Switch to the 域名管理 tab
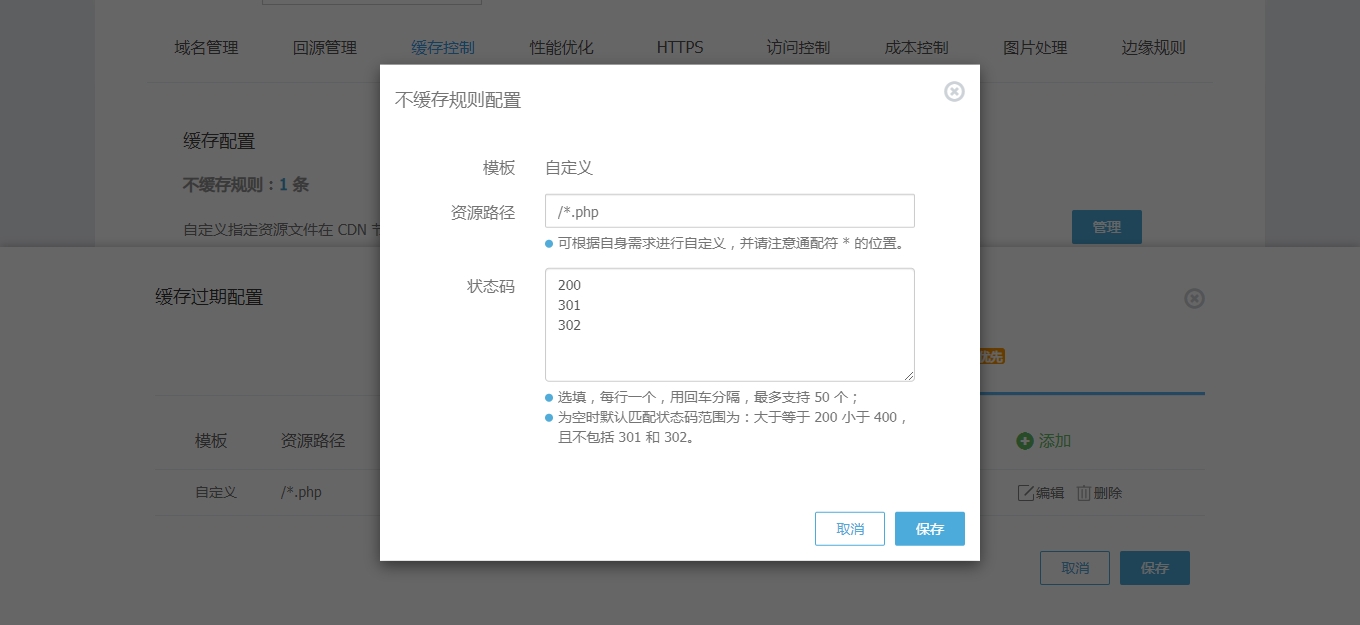1360x625 pixels. 206,48
